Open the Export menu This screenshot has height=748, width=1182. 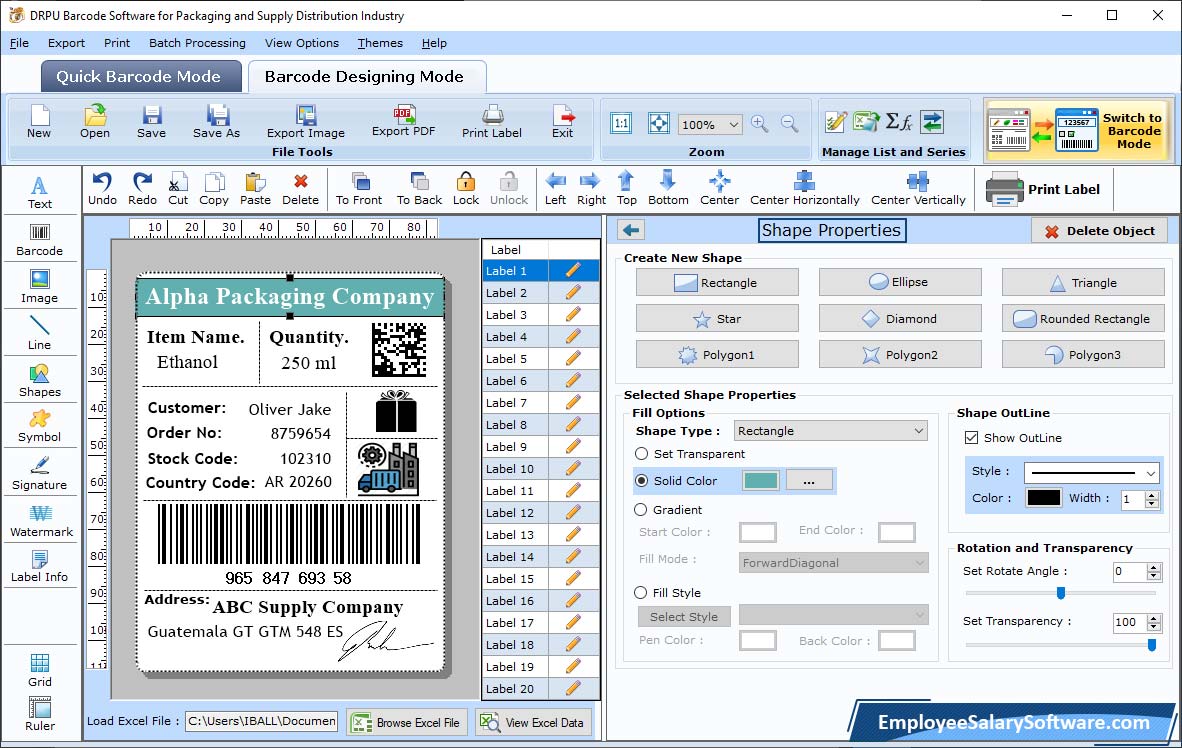[x=66, y=43]
